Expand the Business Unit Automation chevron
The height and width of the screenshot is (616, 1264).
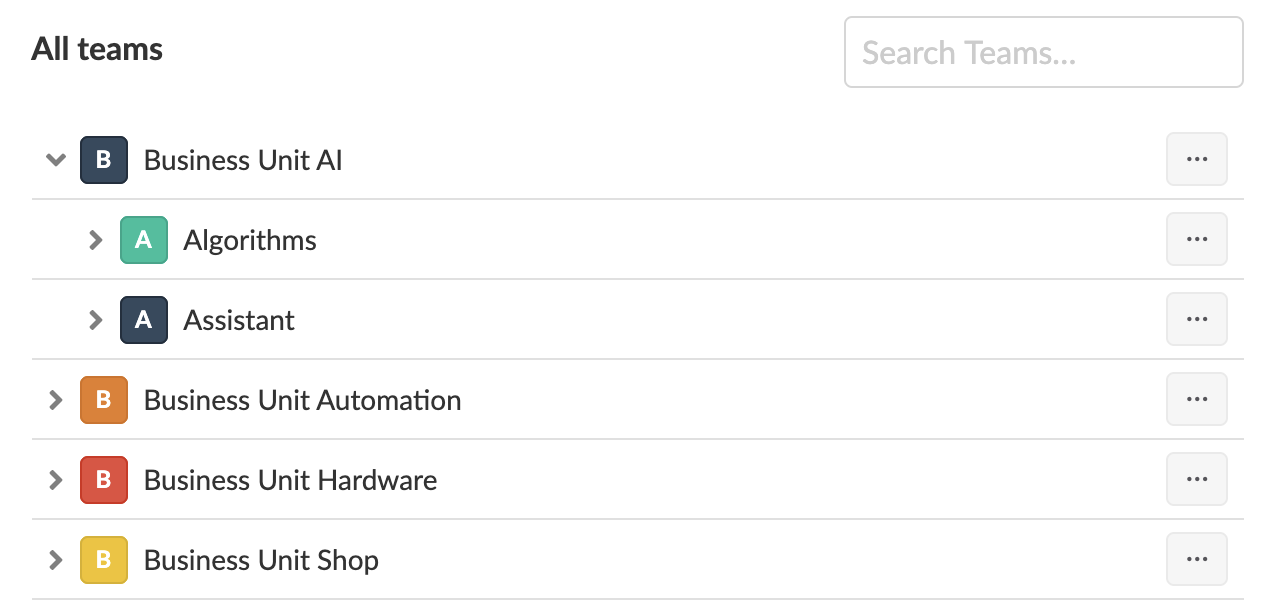pyautogui.click(x=56, y=400)
